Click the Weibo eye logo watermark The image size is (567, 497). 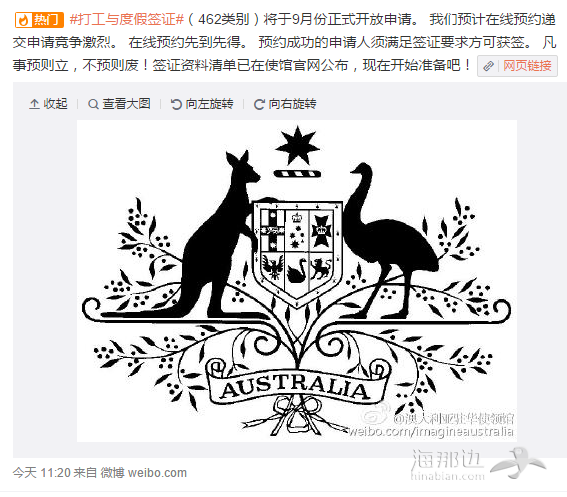point(376,415)
